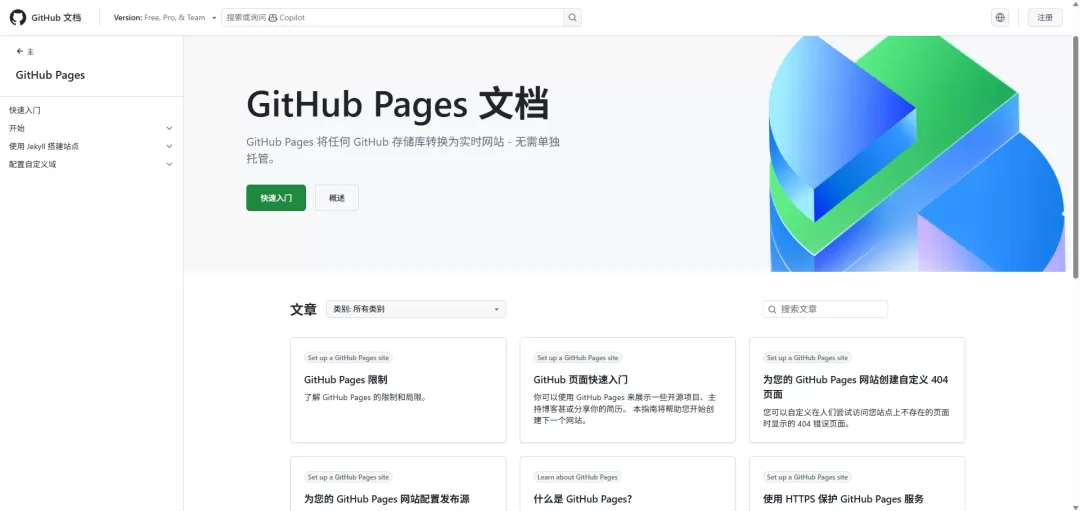Focus the 搜索文章 search field
This screenshot has height=511, width=1080.
tap(825, 309)
